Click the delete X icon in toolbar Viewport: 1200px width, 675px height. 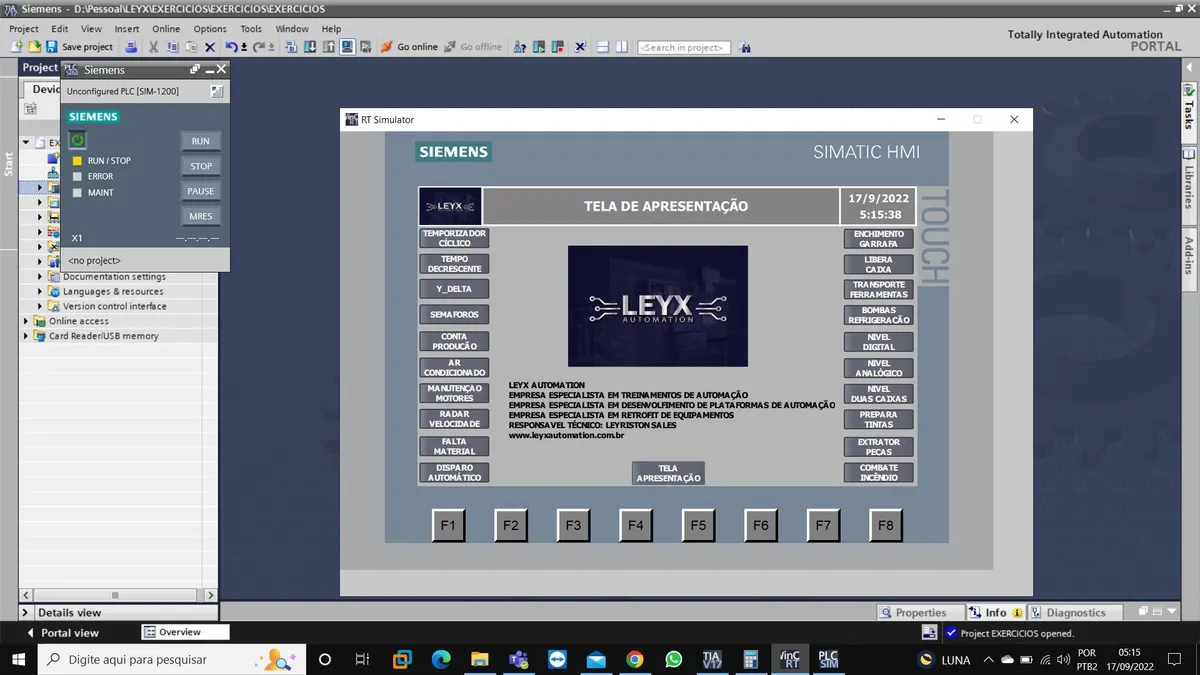[210, 47]
